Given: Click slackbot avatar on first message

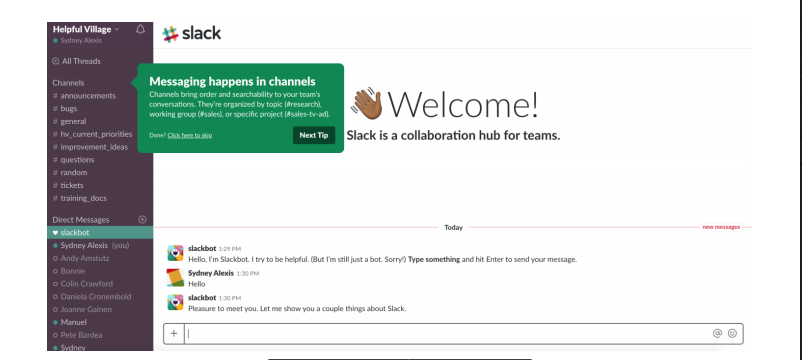Looking at the screenshot, I should [175, 254].
